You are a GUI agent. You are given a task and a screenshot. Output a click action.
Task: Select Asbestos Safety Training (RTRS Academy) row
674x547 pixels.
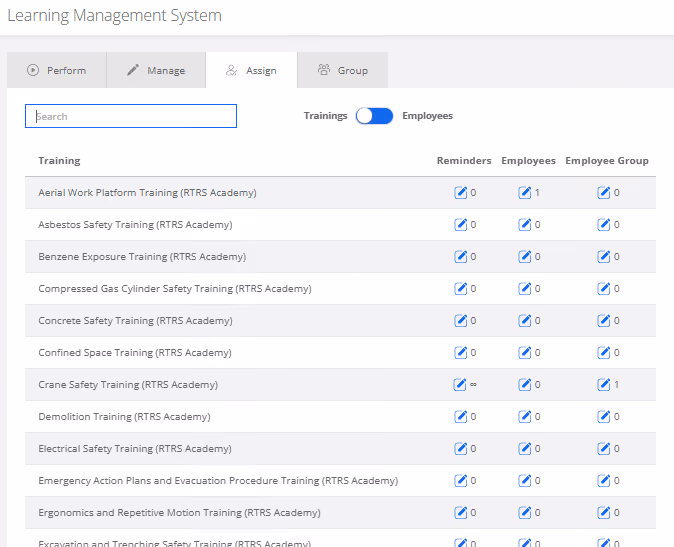(340, 224)
